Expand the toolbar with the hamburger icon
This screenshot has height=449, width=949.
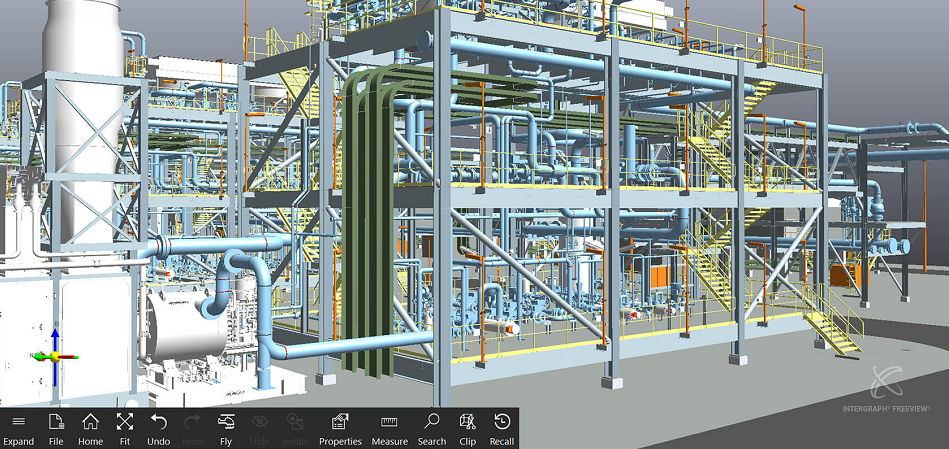coord(18,427)
